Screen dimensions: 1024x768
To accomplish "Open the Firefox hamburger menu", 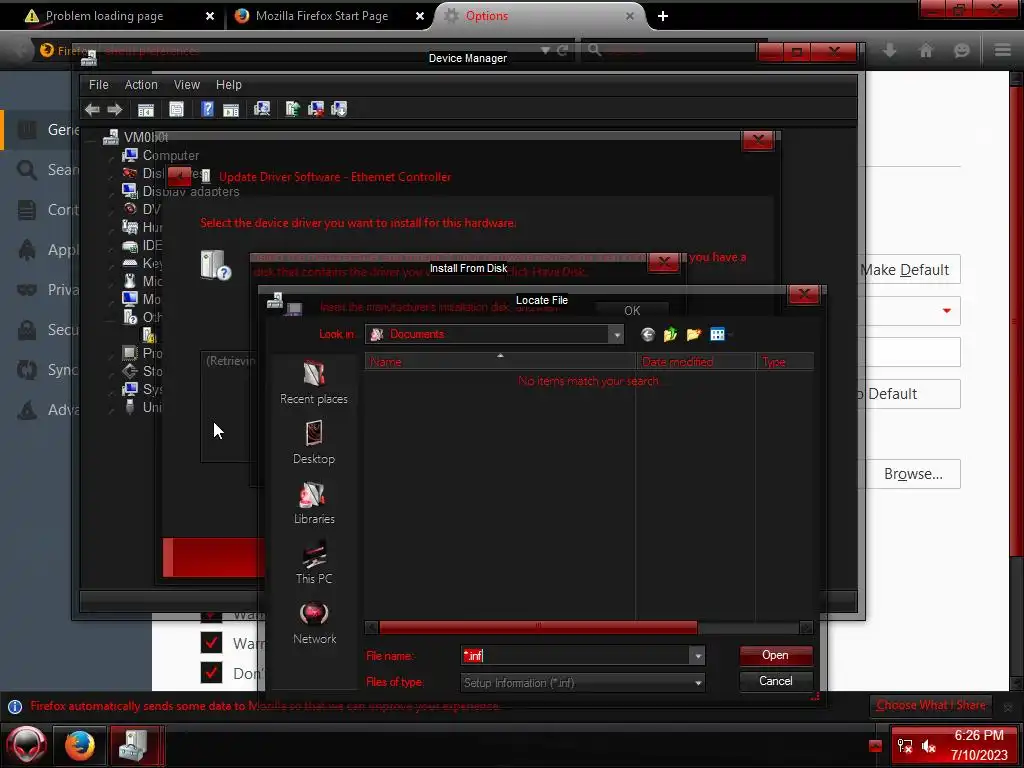I will (1002, 50).
